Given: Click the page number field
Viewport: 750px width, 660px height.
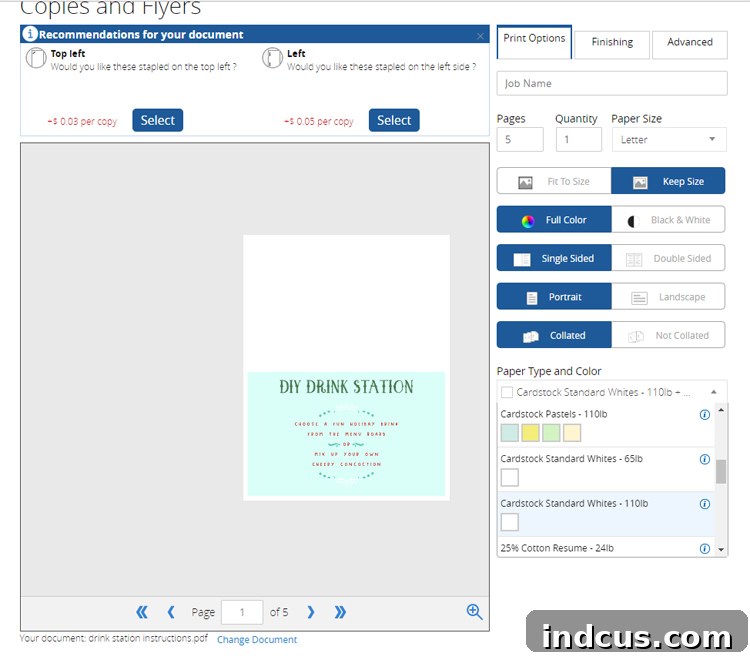Looking at the screenshot, I should [x=242, y=612].
